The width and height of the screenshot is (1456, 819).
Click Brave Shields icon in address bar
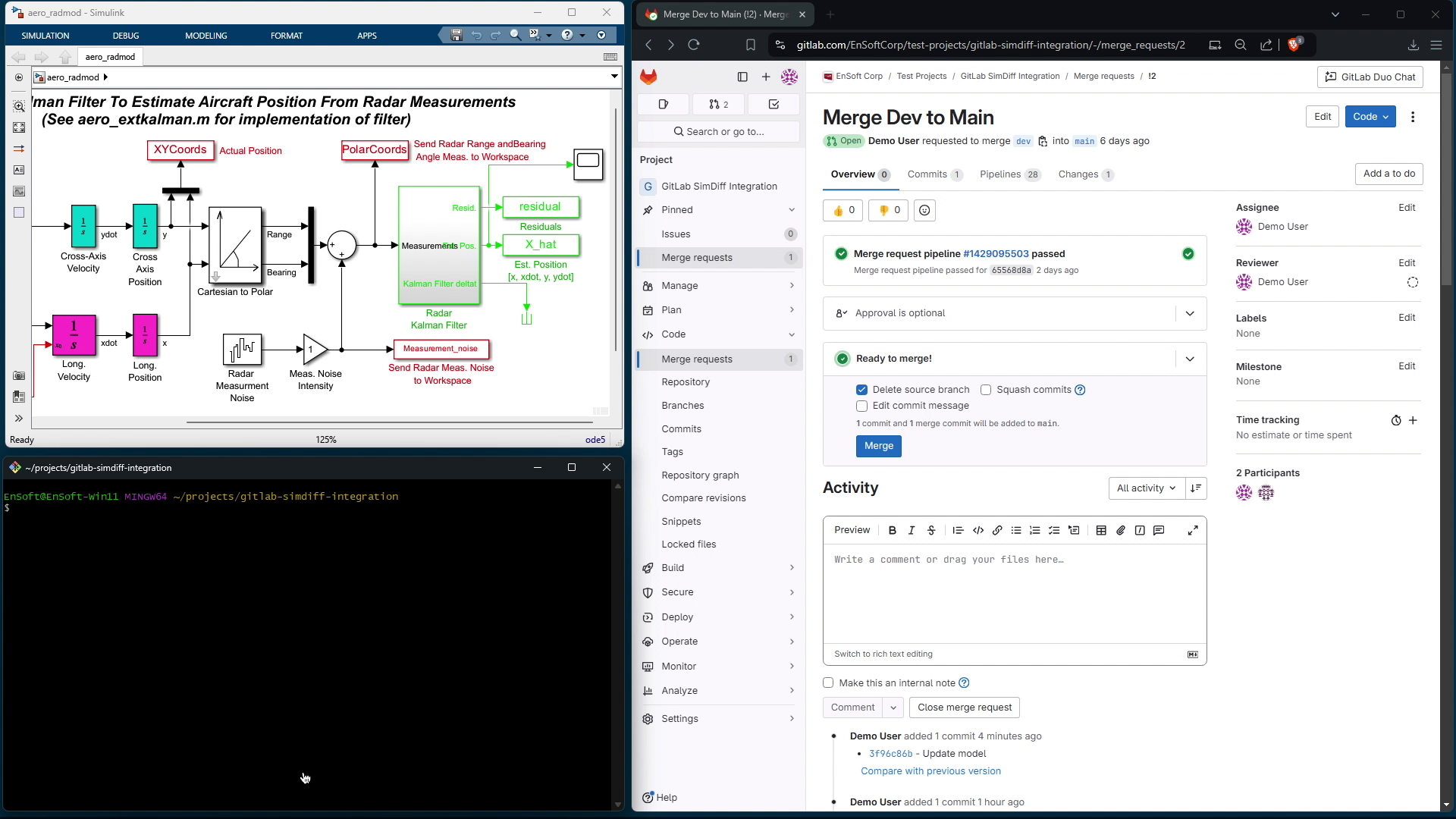tap(1295, 44)
